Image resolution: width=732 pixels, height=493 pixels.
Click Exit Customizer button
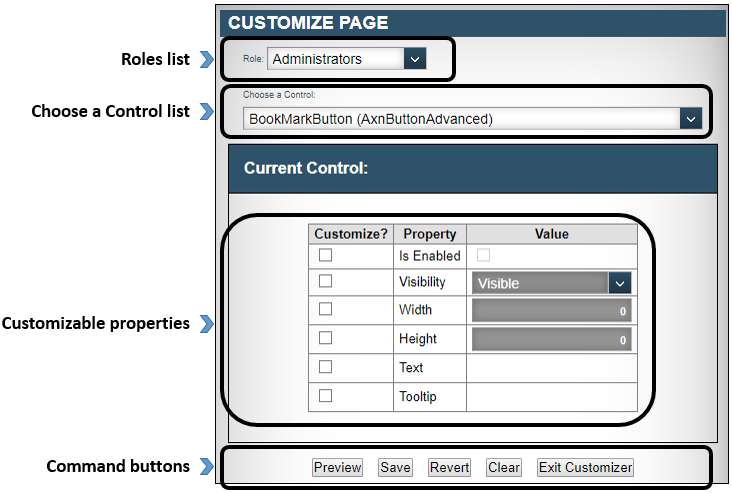(585, 467)
